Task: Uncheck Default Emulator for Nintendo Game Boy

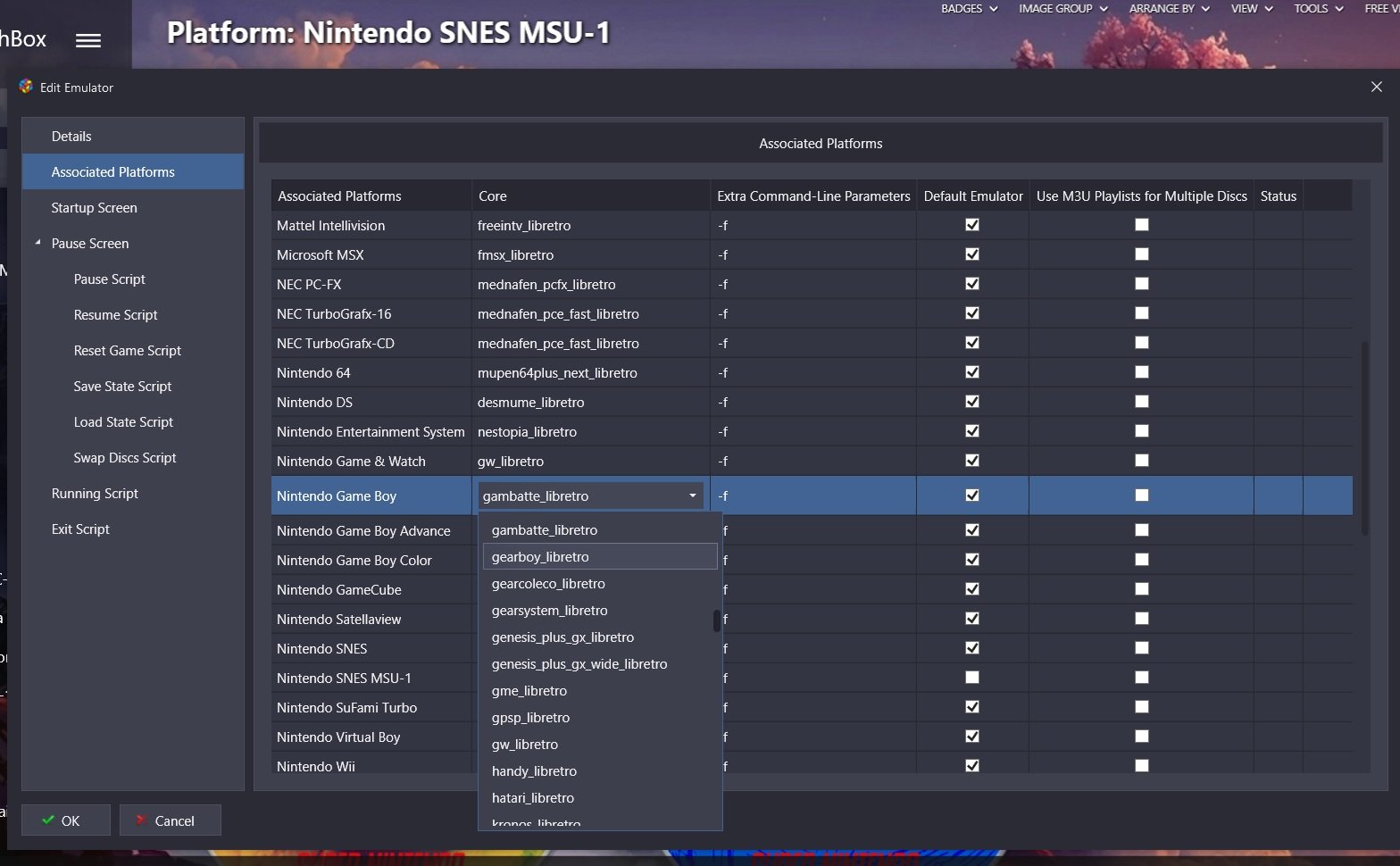Action: [972, 495]
